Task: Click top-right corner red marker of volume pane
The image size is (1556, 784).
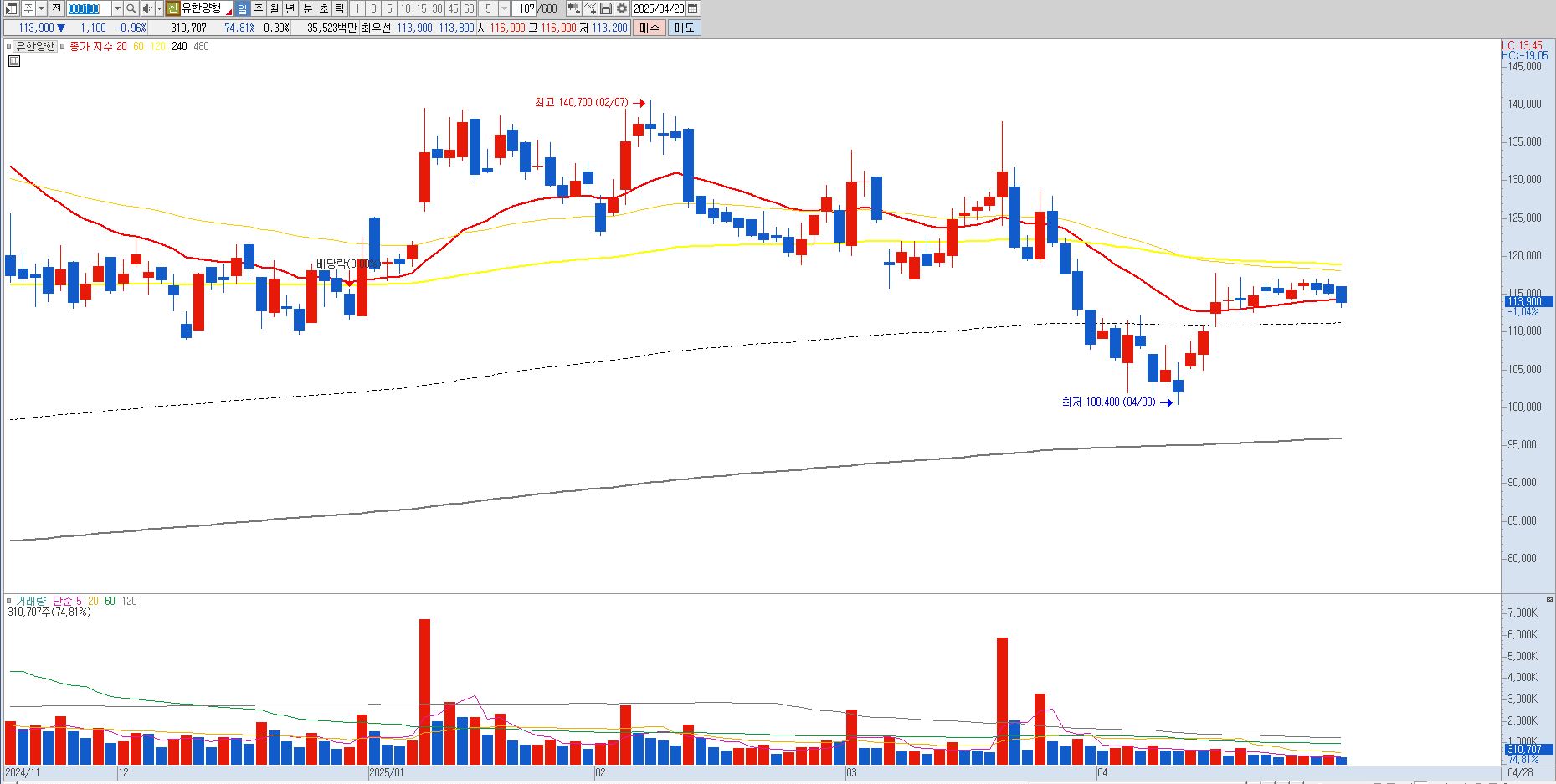Action: click(x=1551, y=599)
